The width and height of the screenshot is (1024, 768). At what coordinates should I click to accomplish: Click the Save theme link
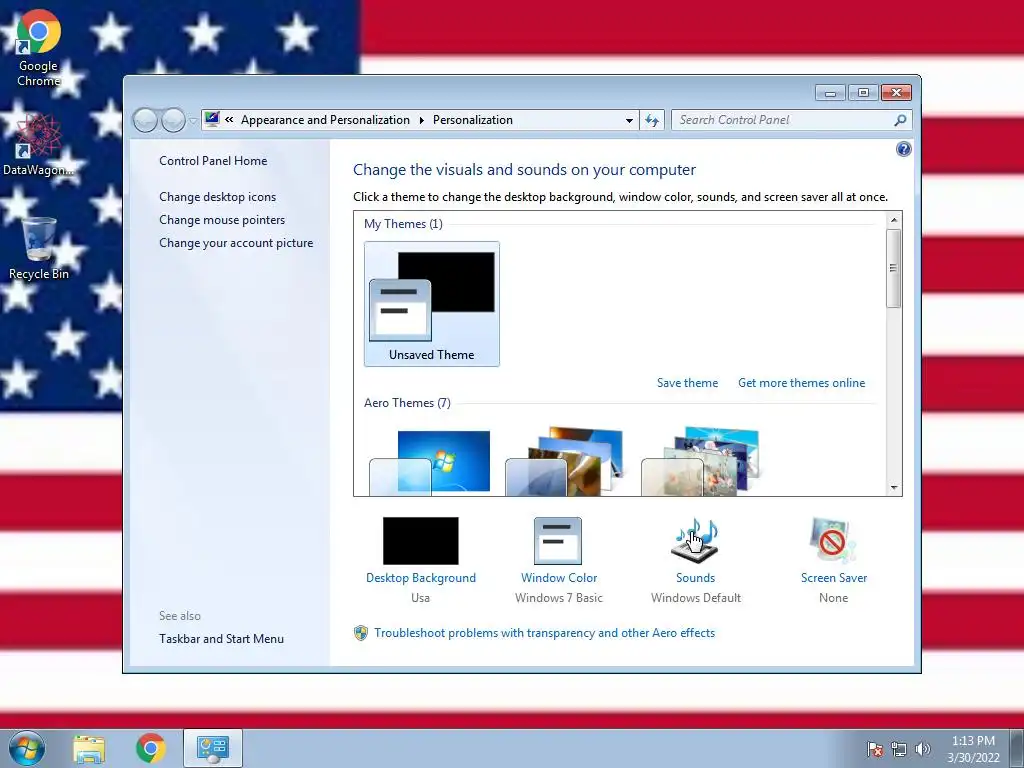pyautogui.click(x=687, y=383)
